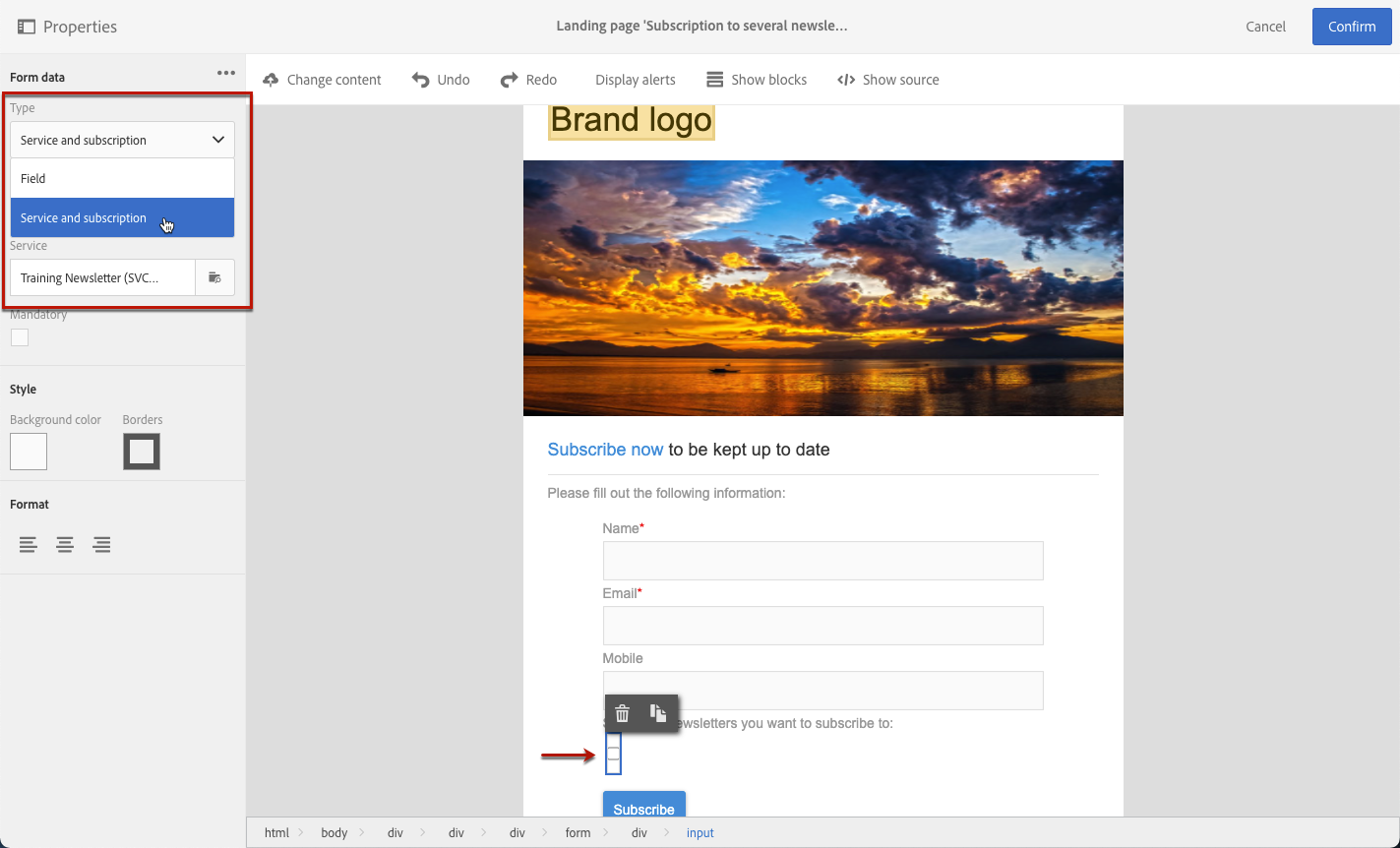The width and height of the screenshot is (1400, 848).
Task: Click the Show source code icon
Action: pyautogui.click(x=846, y=80)
